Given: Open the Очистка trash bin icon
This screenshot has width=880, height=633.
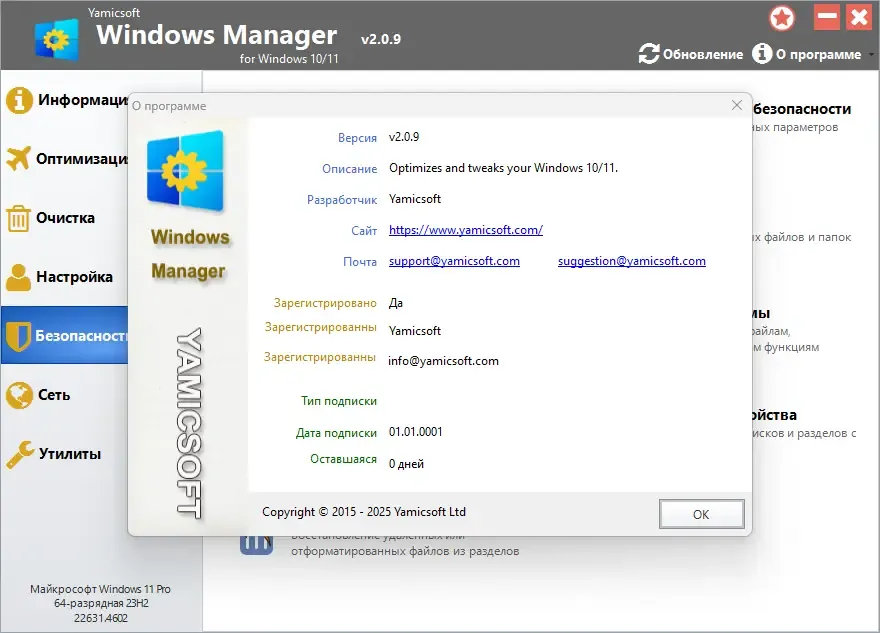Looking at the screenshot, I should point(18,218).
